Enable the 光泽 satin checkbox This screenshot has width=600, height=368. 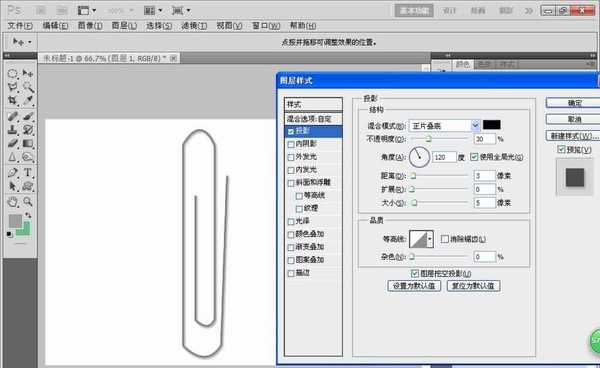pyautogui.click(x=291, y=222)
